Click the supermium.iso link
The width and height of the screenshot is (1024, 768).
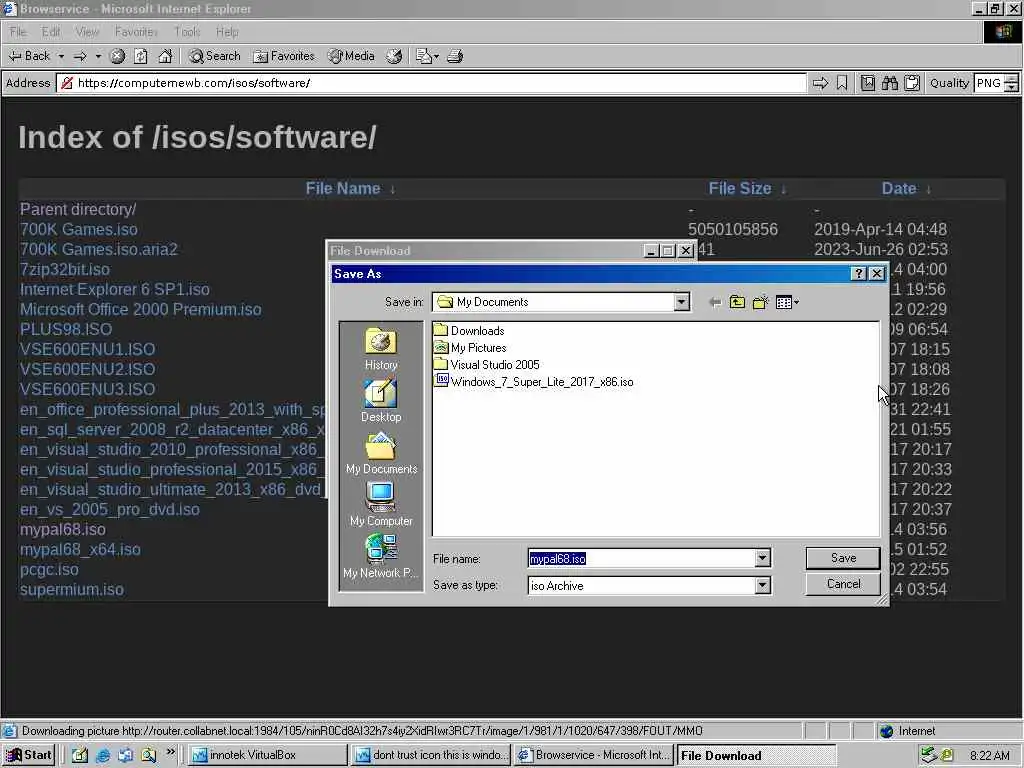pyautogui.click(x=72, y=590)
